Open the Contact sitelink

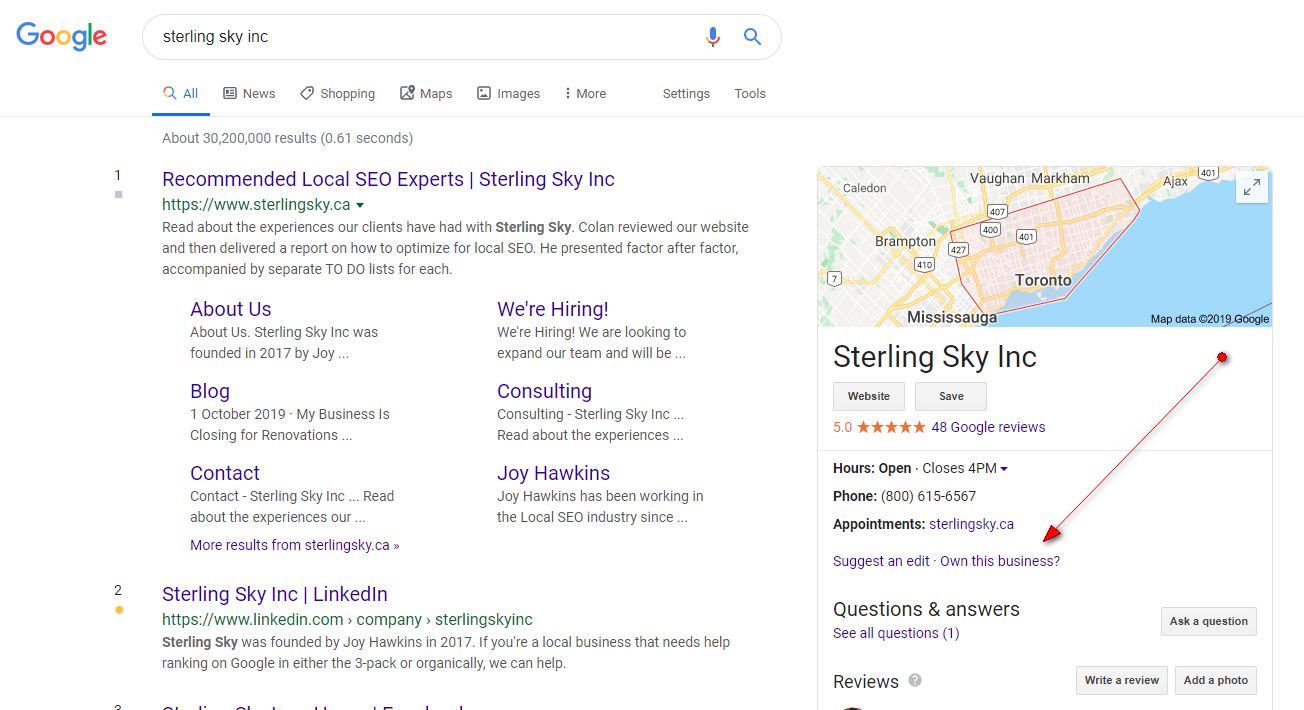pyautogui.click(x=225, y=473)
